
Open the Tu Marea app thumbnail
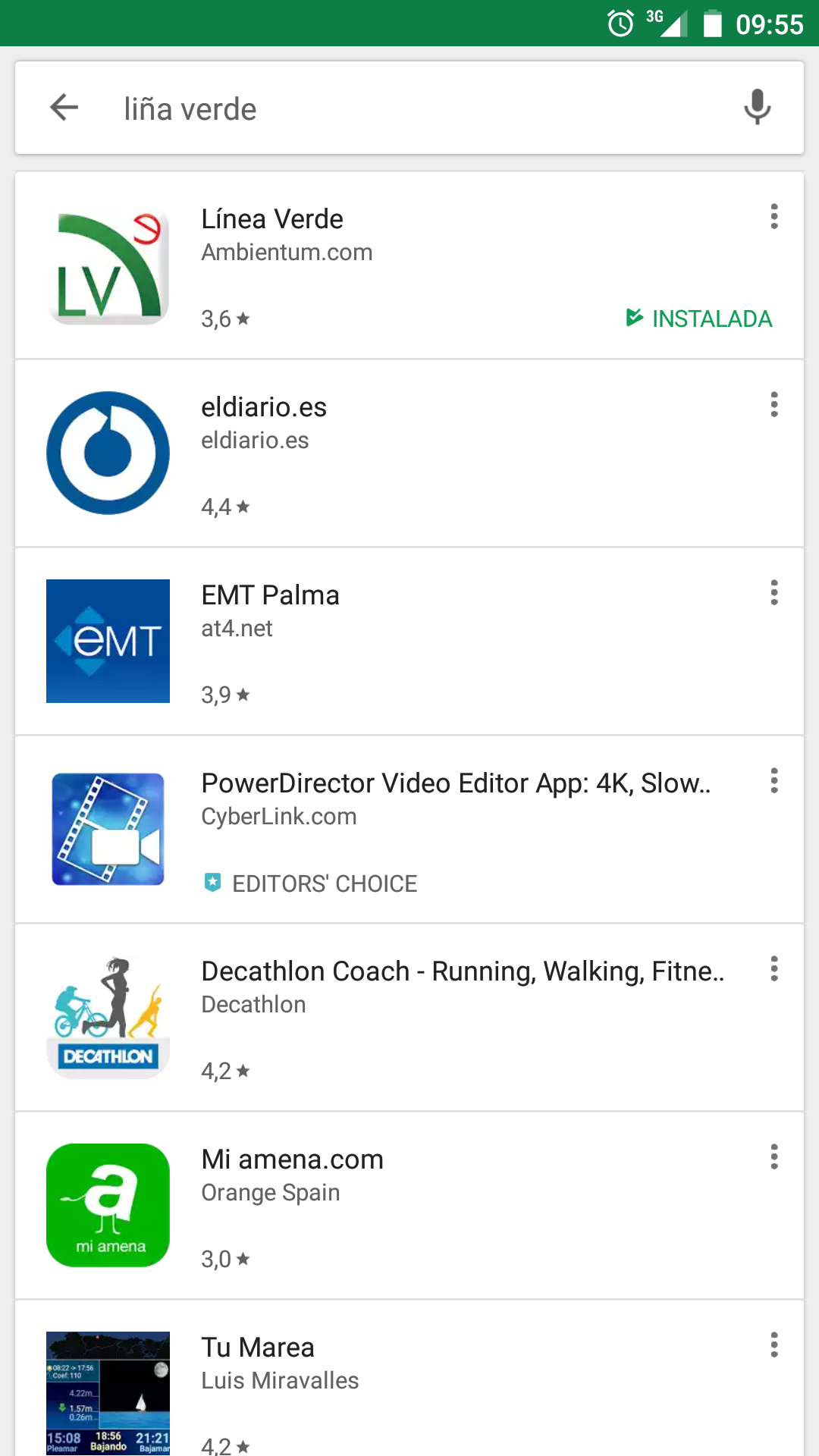[x=108, y=1392]
